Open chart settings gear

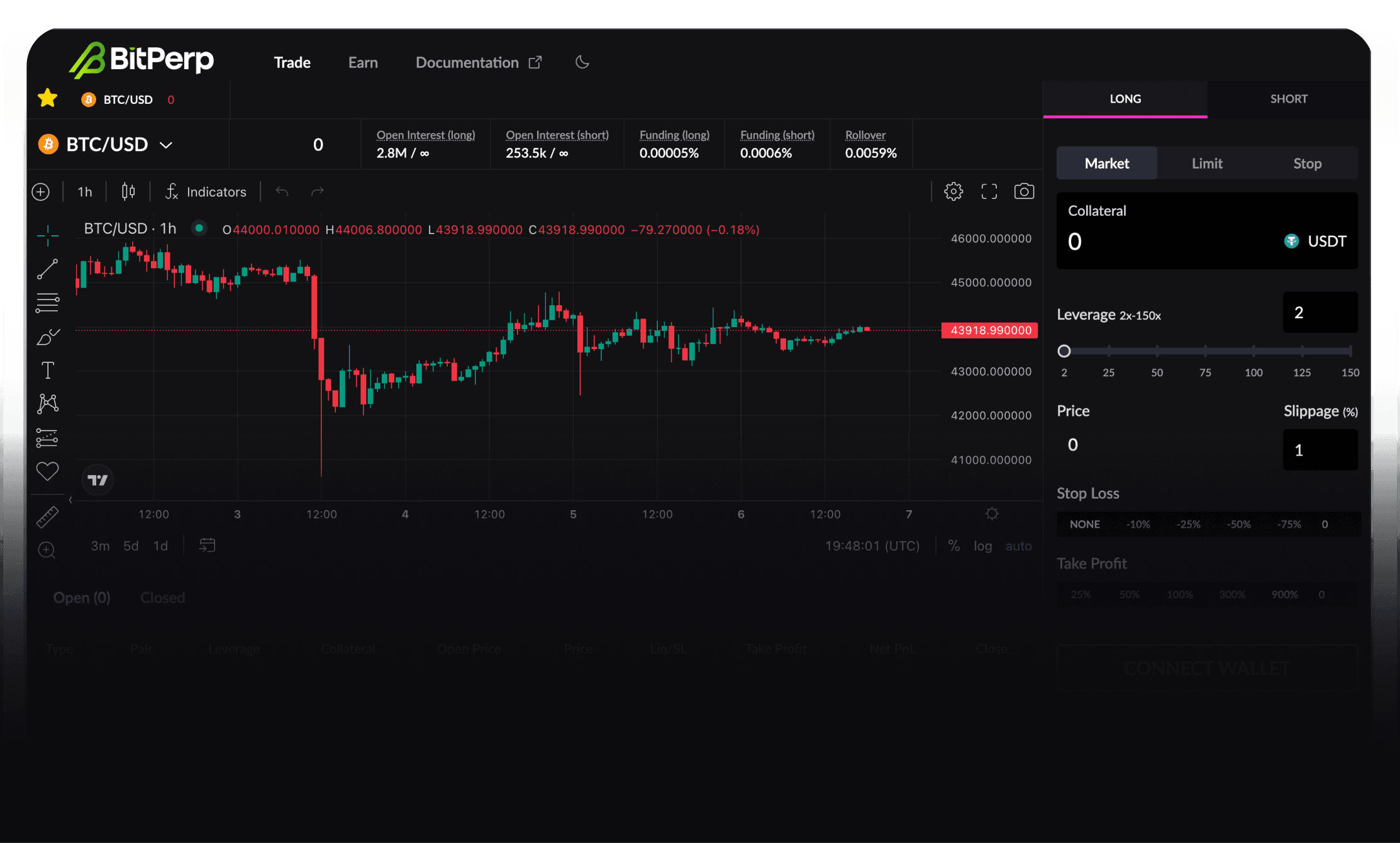(953, 191)
